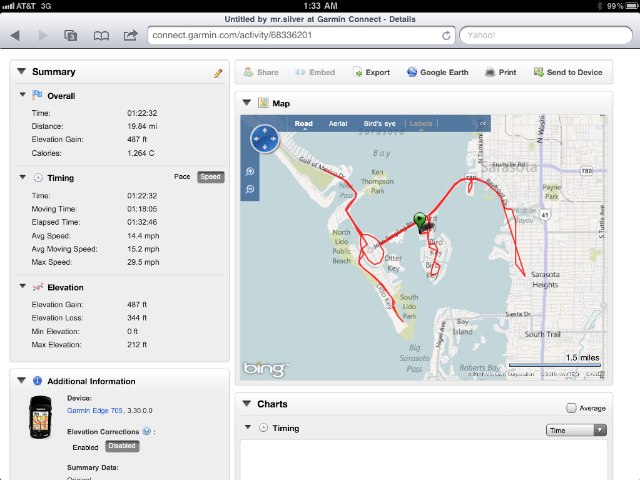Set Elevation Corrections to Enabled
Screen dimensions: 640x480
[85, 447]
